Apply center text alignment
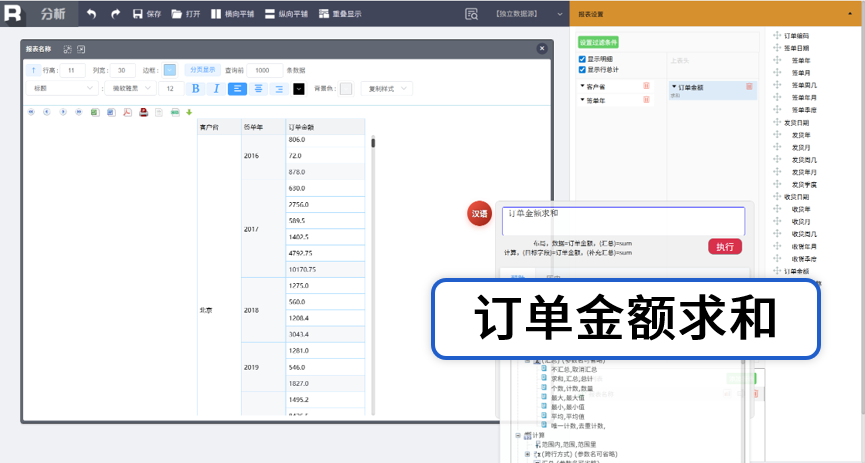 point(258,89)
